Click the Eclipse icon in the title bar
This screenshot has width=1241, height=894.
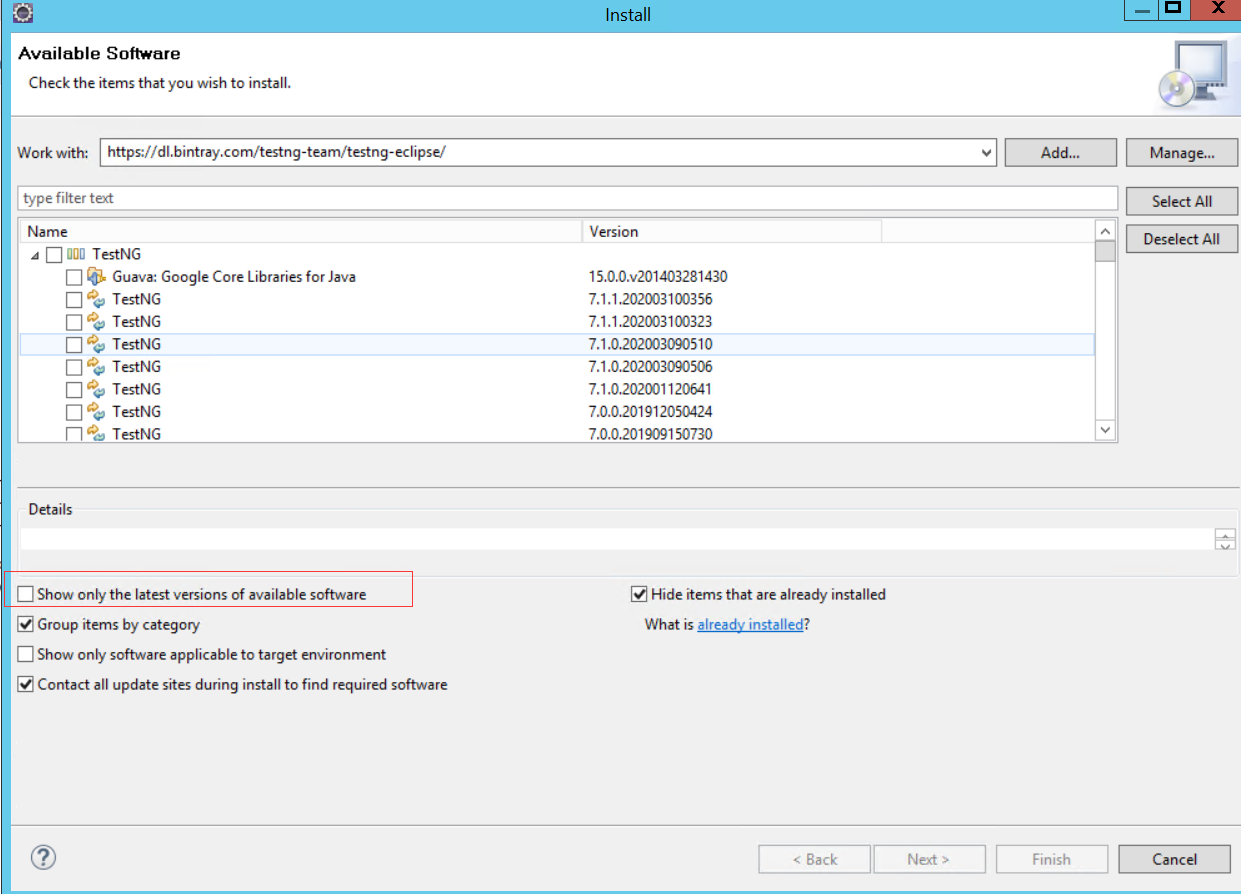pos(22,13)
